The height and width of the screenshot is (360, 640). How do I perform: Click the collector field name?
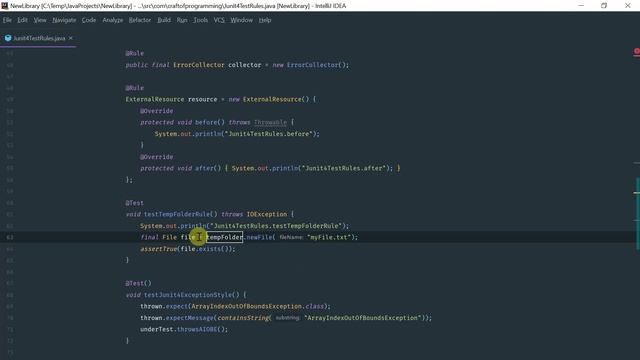244,65
